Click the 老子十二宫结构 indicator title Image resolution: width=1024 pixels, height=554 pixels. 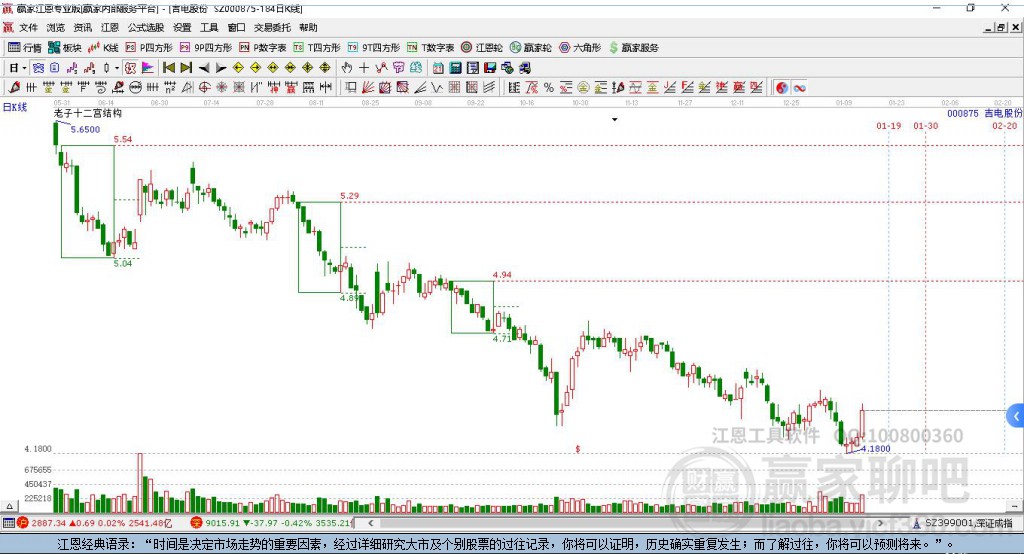point(88,113)
